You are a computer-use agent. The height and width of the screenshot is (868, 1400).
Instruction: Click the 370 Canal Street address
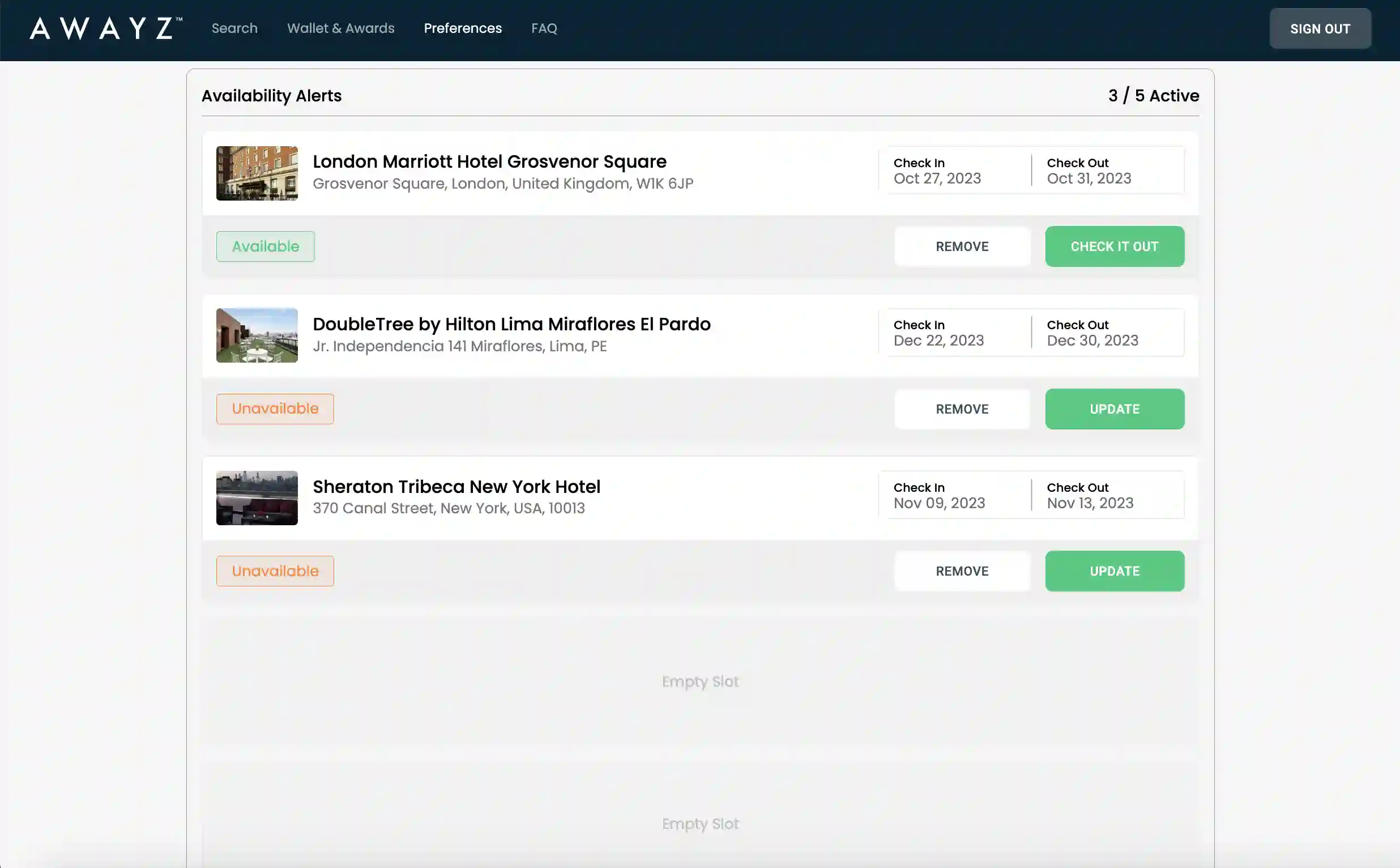click(x=449, y=508)
